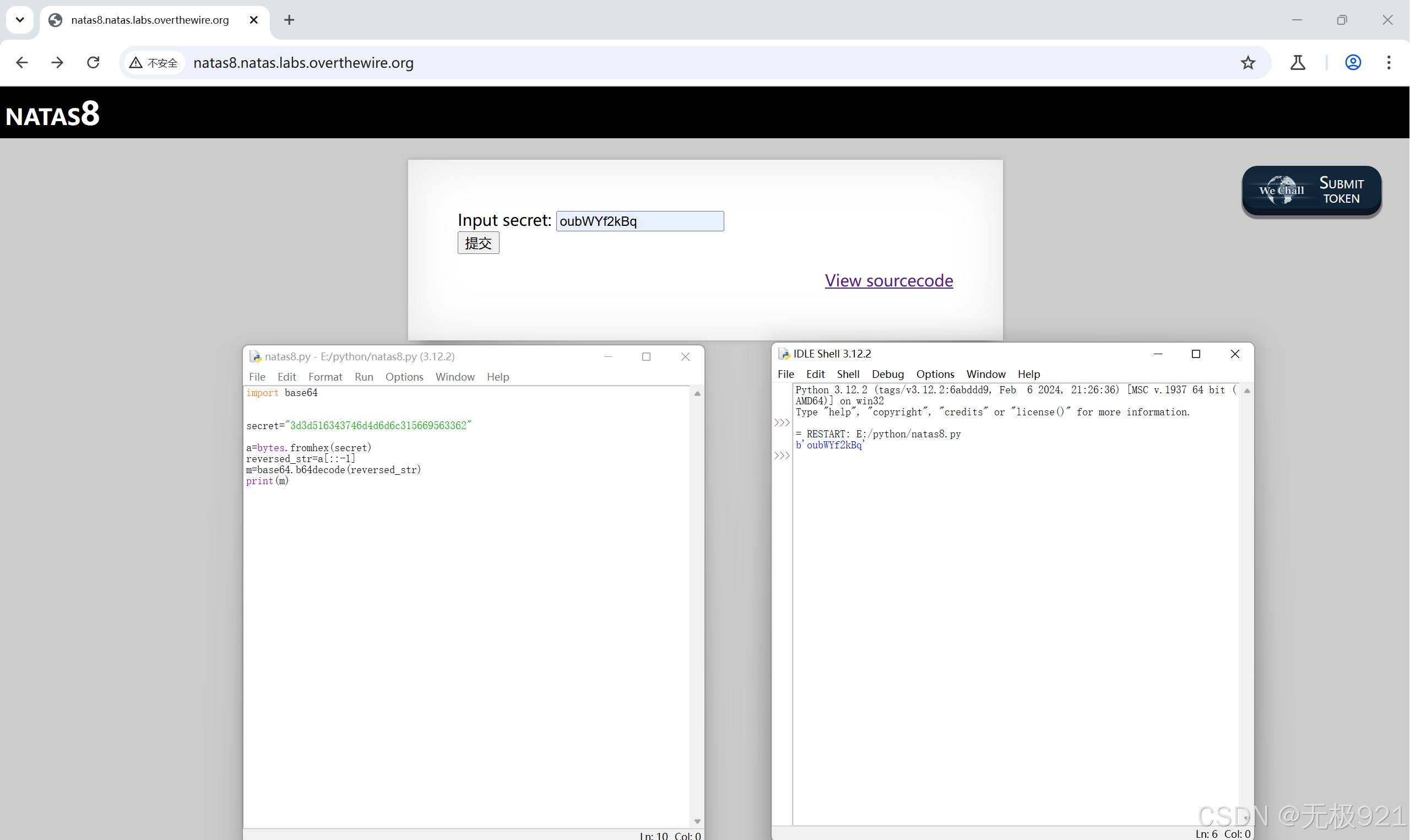
Task: Close the natas8 browser tab
Action: click(x=253, y=20)
